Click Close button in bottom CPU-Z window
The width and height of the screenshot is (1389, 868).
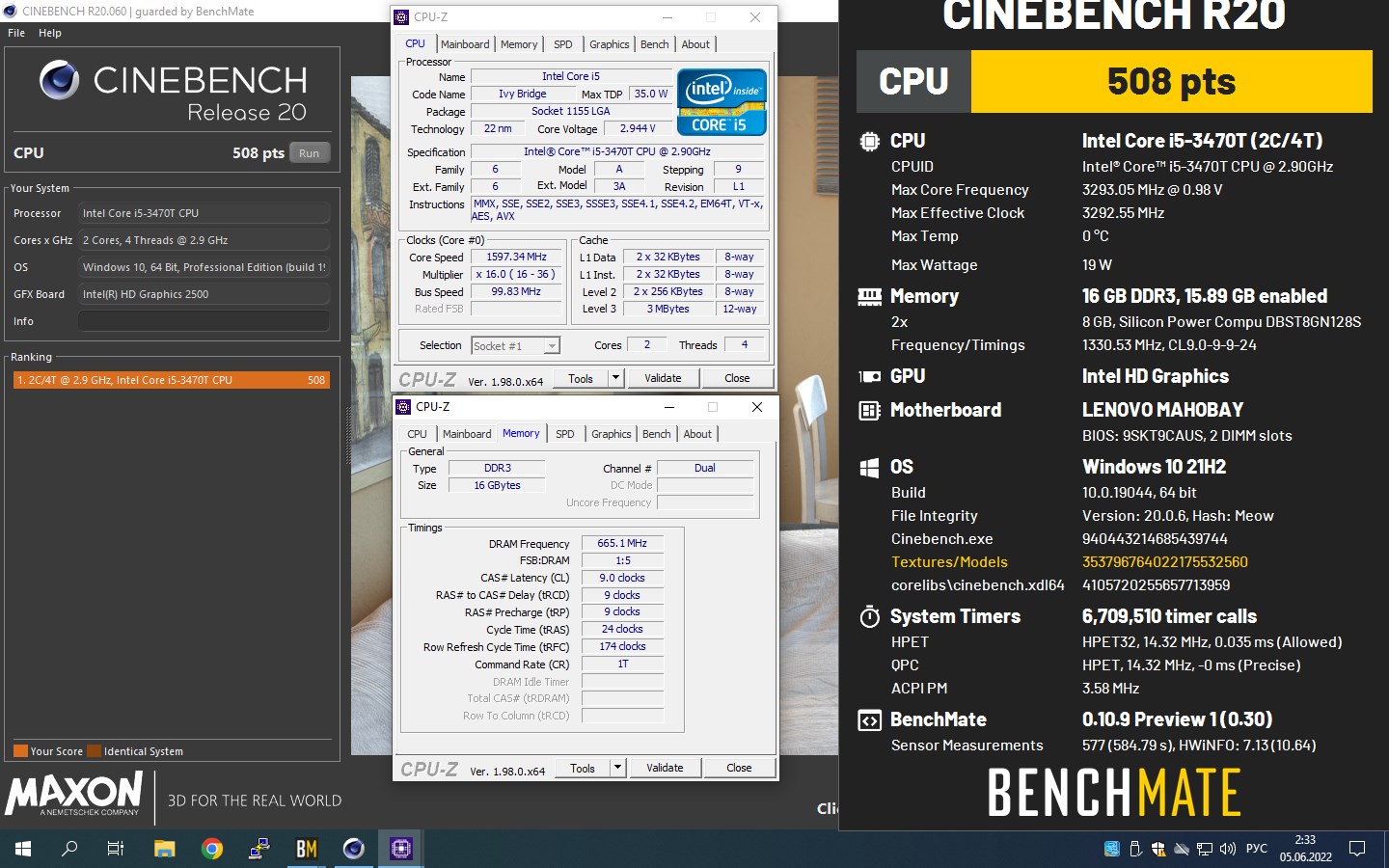[x=739, y=768]
